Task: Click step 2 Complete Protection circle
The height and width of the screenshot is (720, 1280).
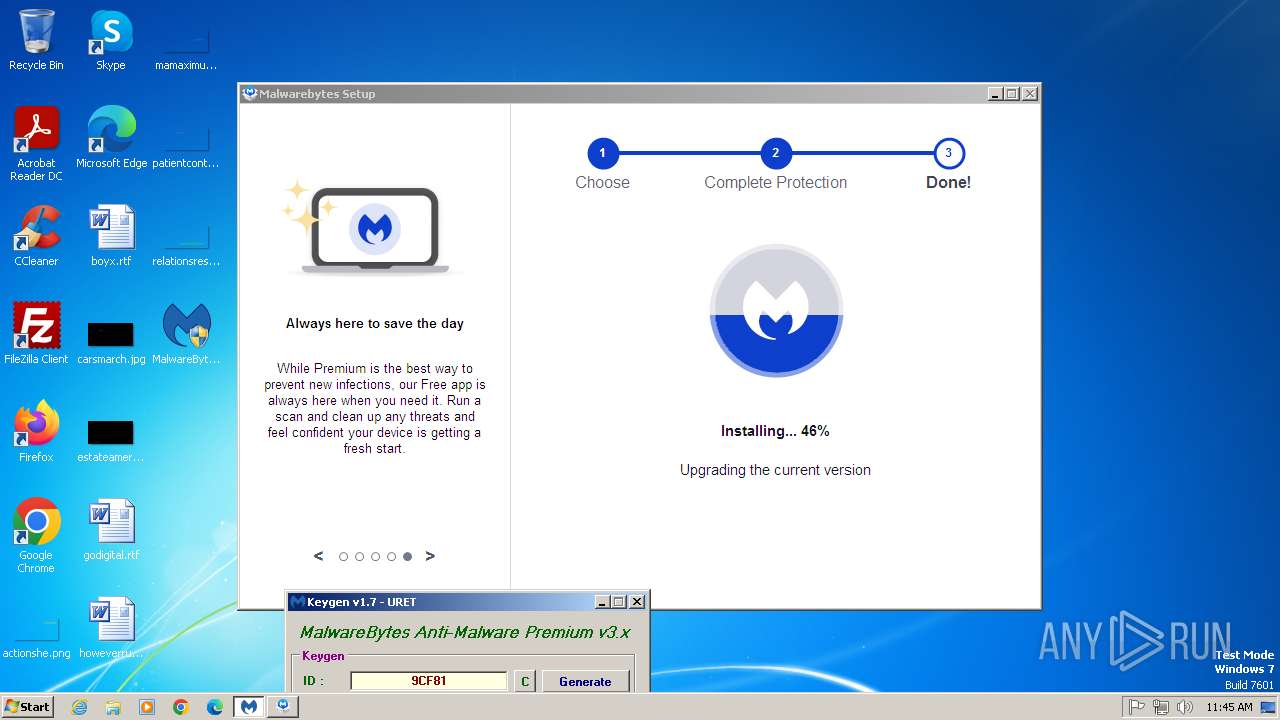Action: (775, 153)
